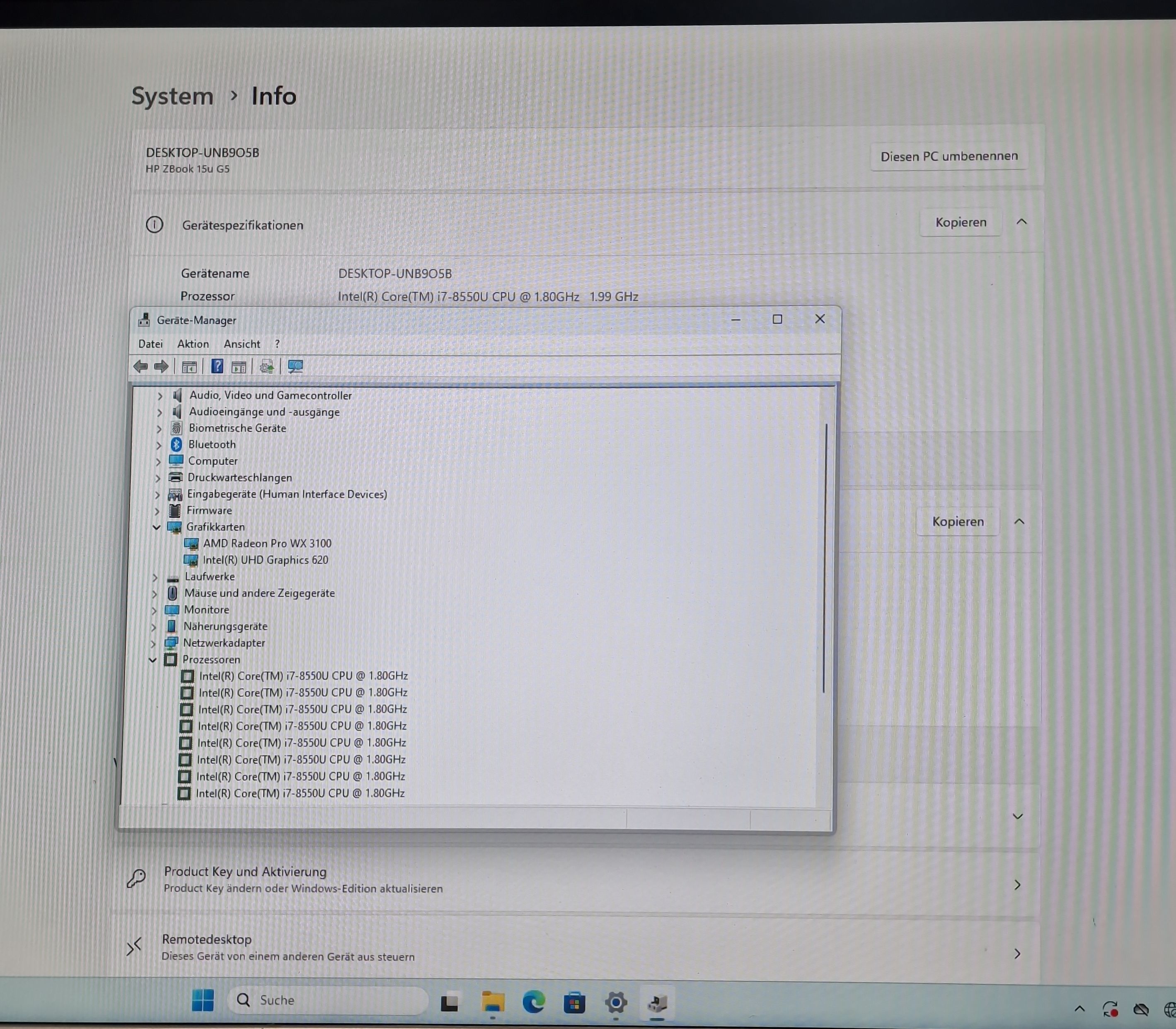Click the Geräte-Manager taskbar icon
Screen dimensions: 1176x1029
pos(657,1004)
